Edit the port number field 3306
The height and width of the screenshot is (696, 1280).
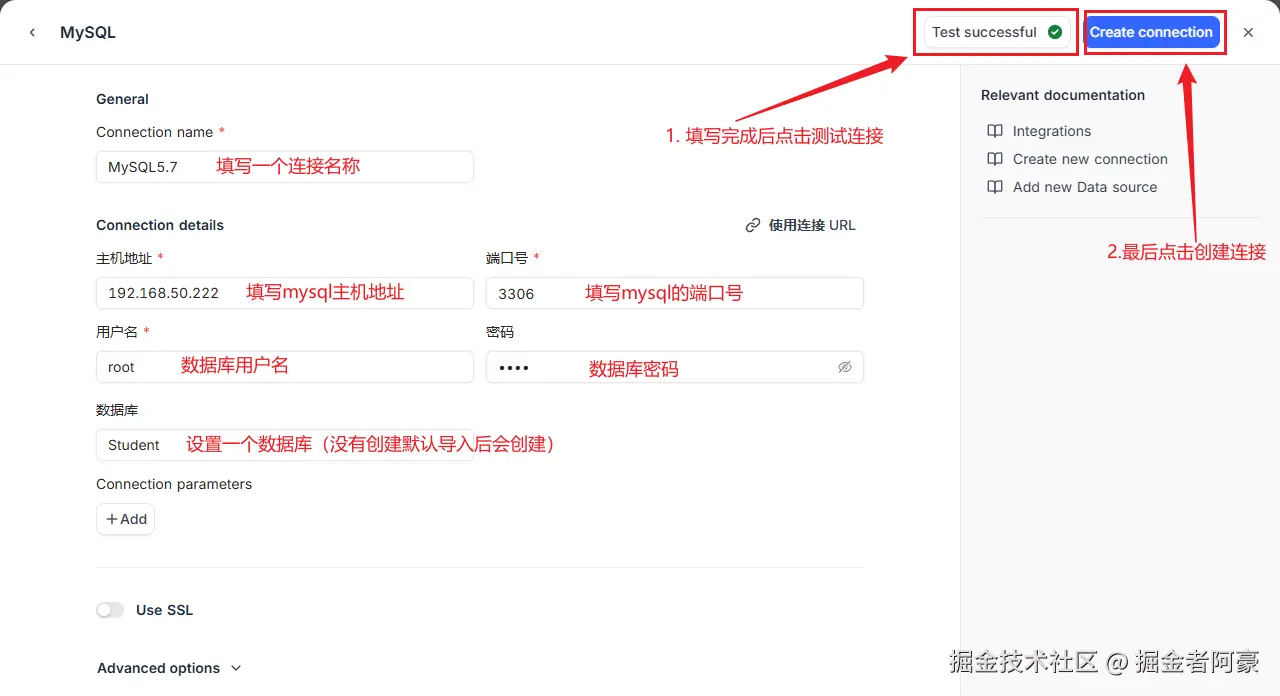coord(675,293)
